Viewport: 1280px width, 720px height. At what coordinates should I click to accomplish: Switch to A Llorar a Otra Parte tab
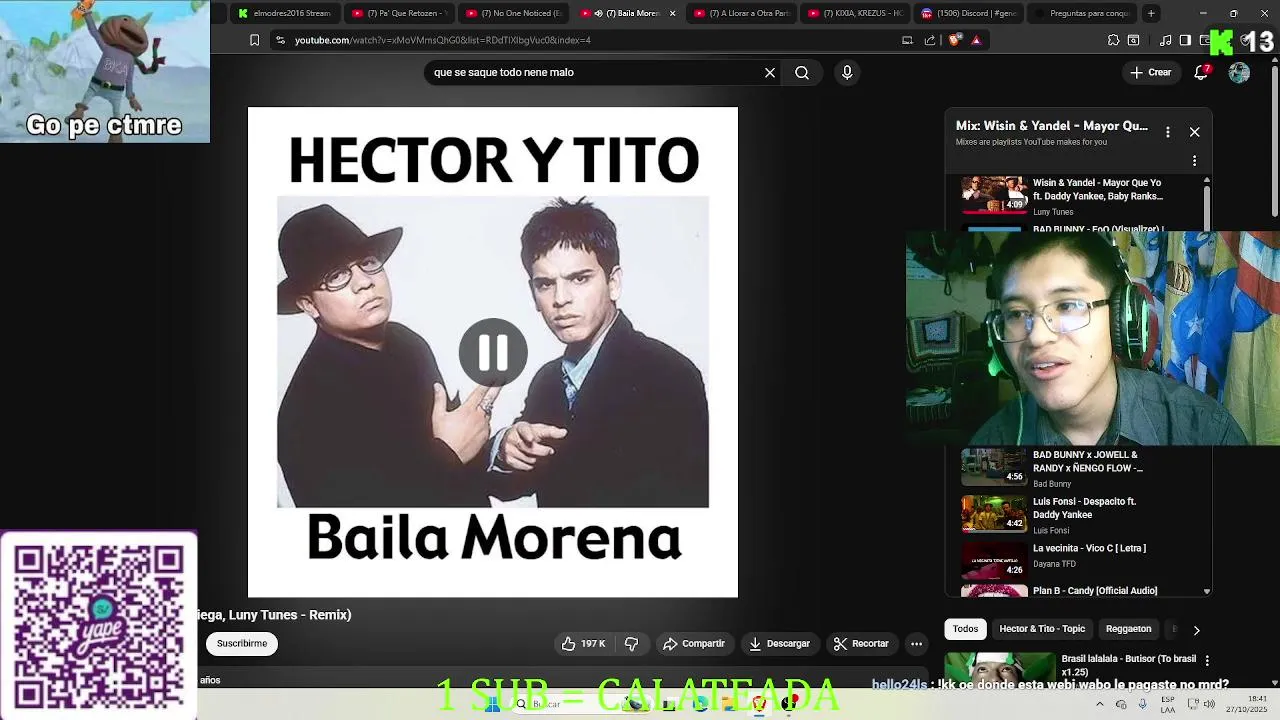740,13
